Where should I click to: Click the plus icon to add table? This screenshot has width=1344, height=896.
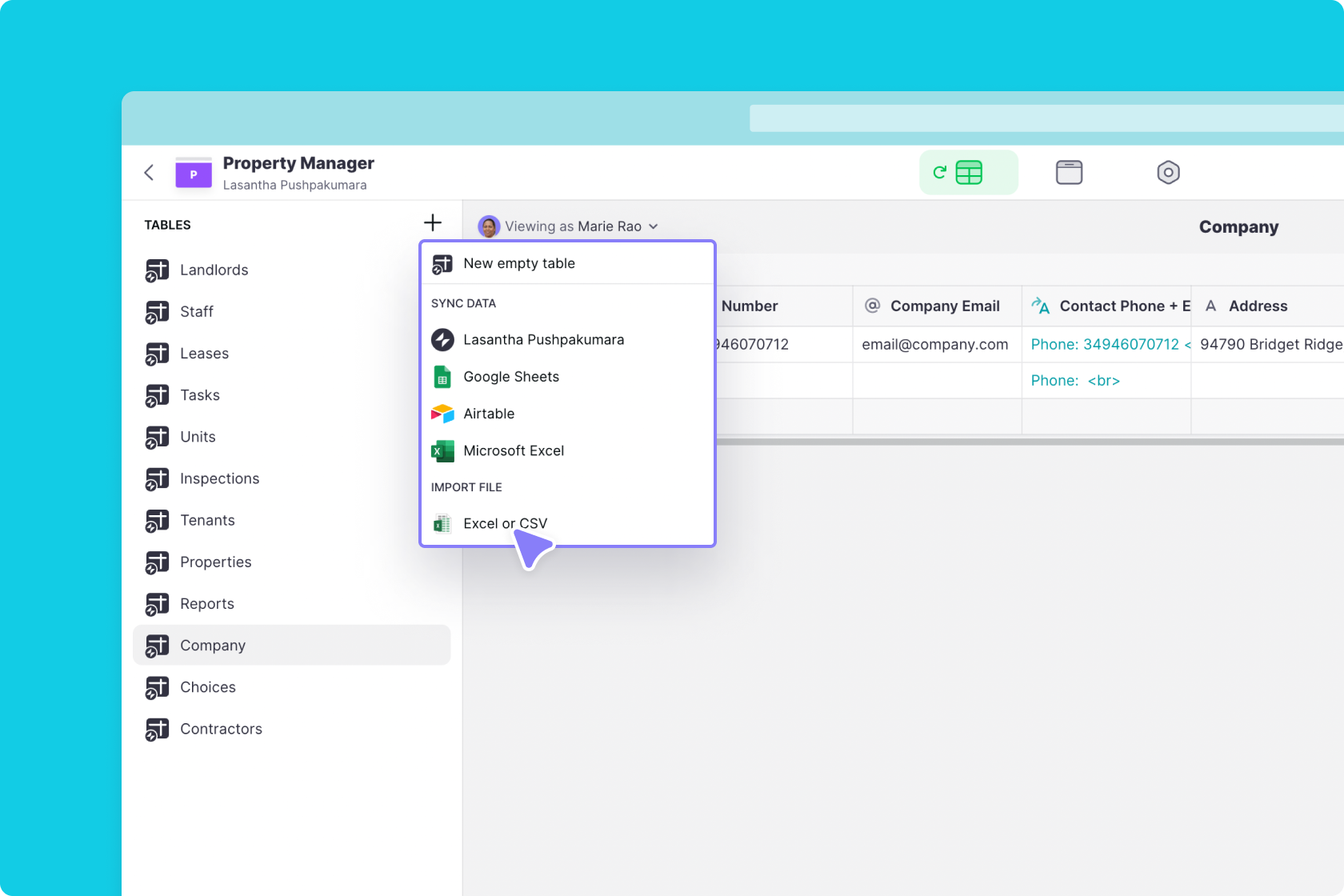(433, 222)
